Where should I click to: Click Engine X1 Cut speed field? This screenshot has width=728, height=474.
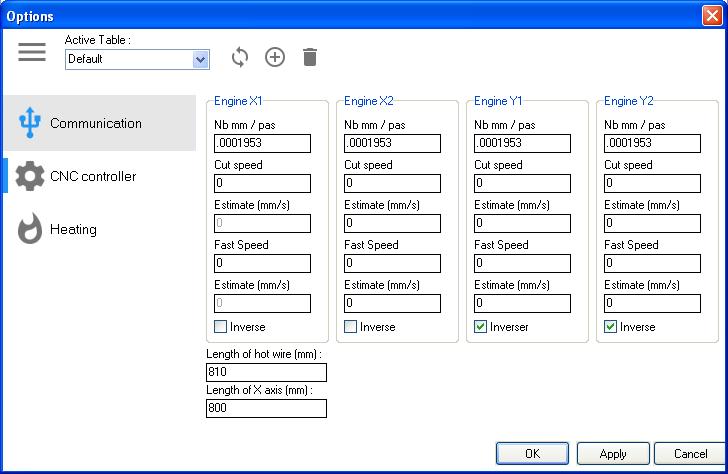[x=262, y=183]
